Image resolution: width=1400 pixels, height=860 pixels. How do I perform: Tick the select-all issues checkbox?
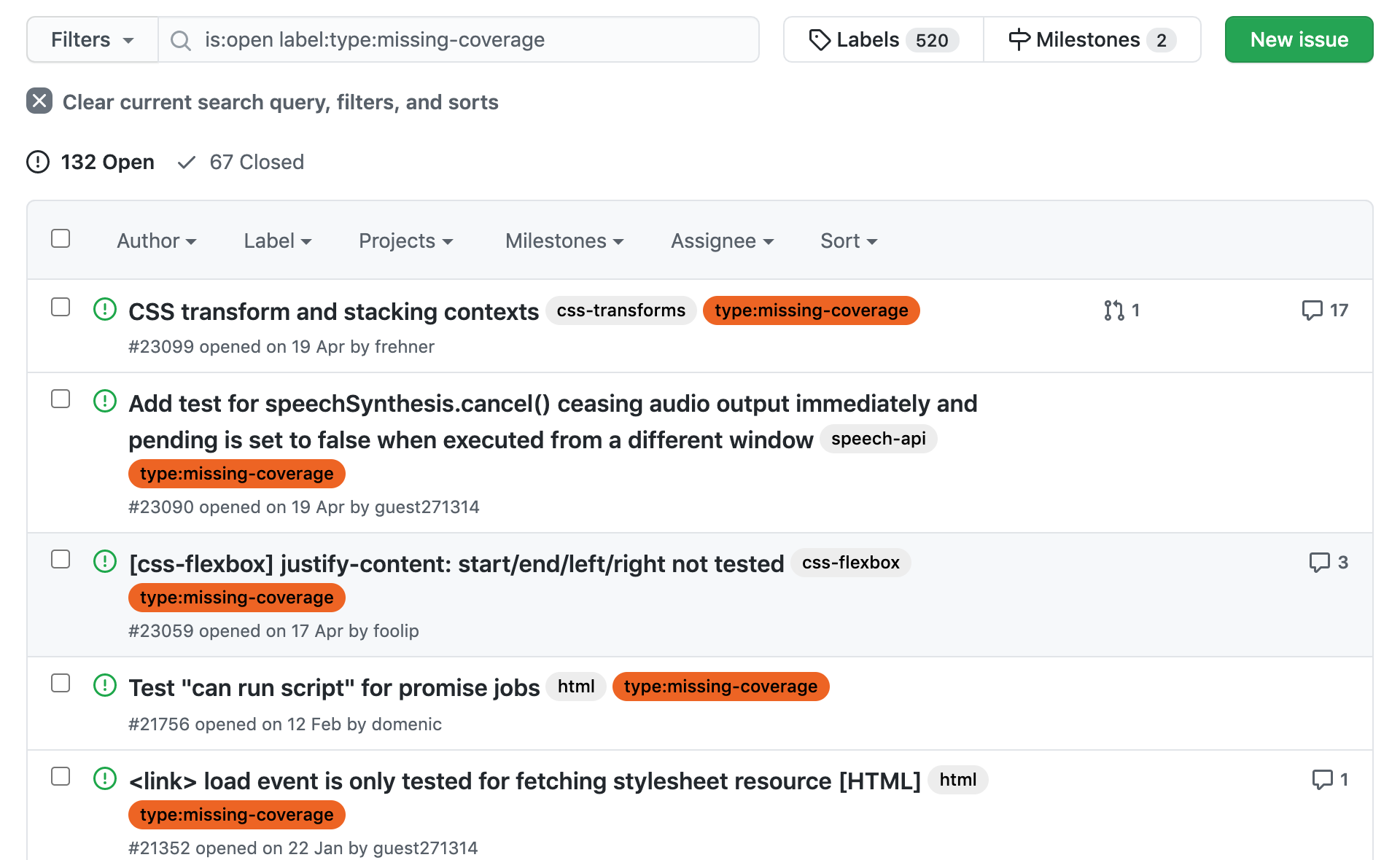coord(61,239)
